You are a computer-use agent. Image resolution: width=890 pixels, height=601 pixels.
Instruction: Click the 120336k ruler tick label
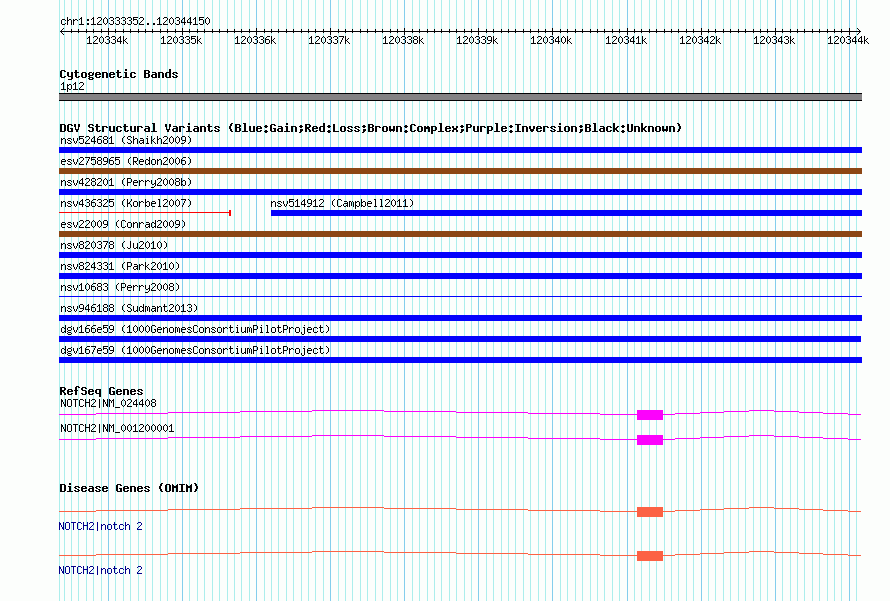tap(255, 40)
